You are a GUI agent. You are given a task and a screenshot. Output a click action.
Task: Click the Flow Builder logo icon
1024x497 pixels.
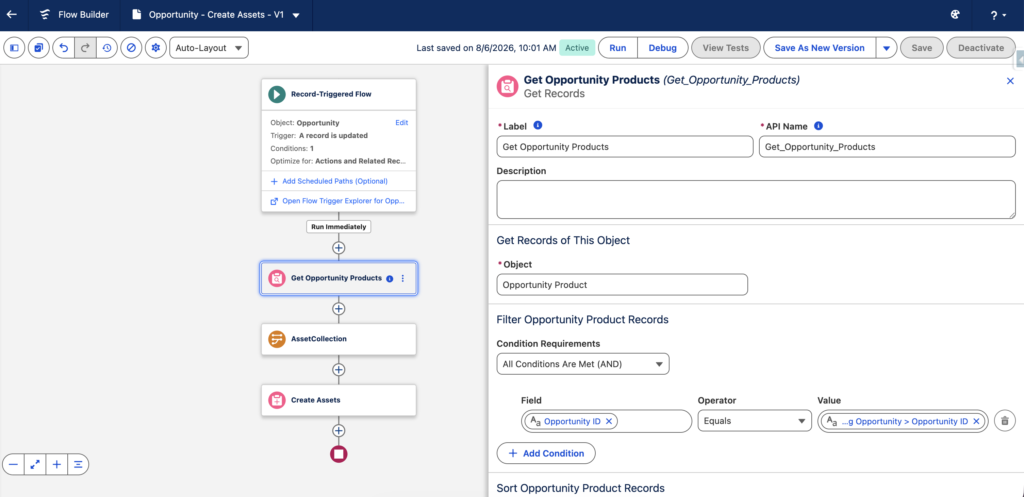coord(45,14)
